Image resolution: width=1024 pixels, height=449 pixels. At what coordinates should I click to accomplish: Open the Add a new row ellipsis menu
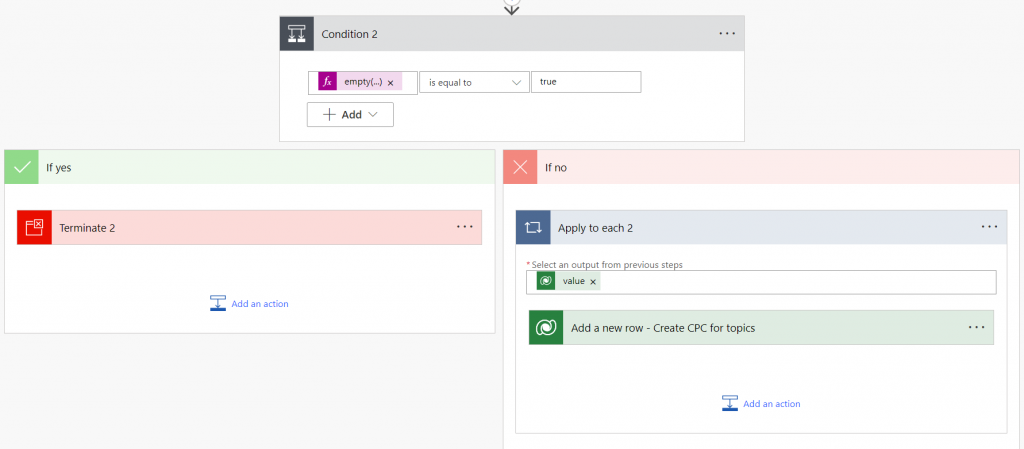click(x=977, y=327)
